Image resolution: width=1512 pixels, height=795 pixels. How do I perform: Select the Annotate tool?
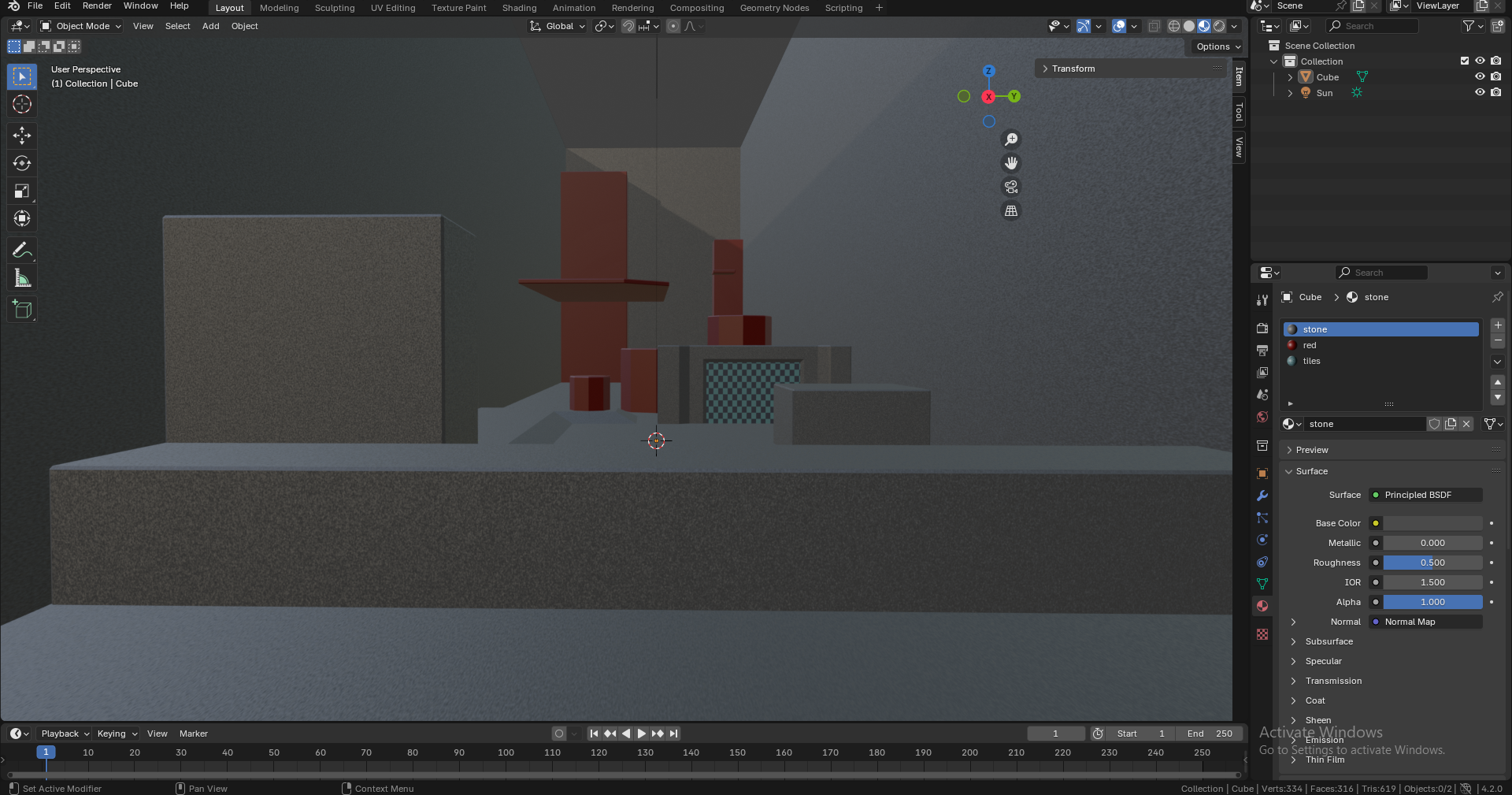[x=22, y=251]
